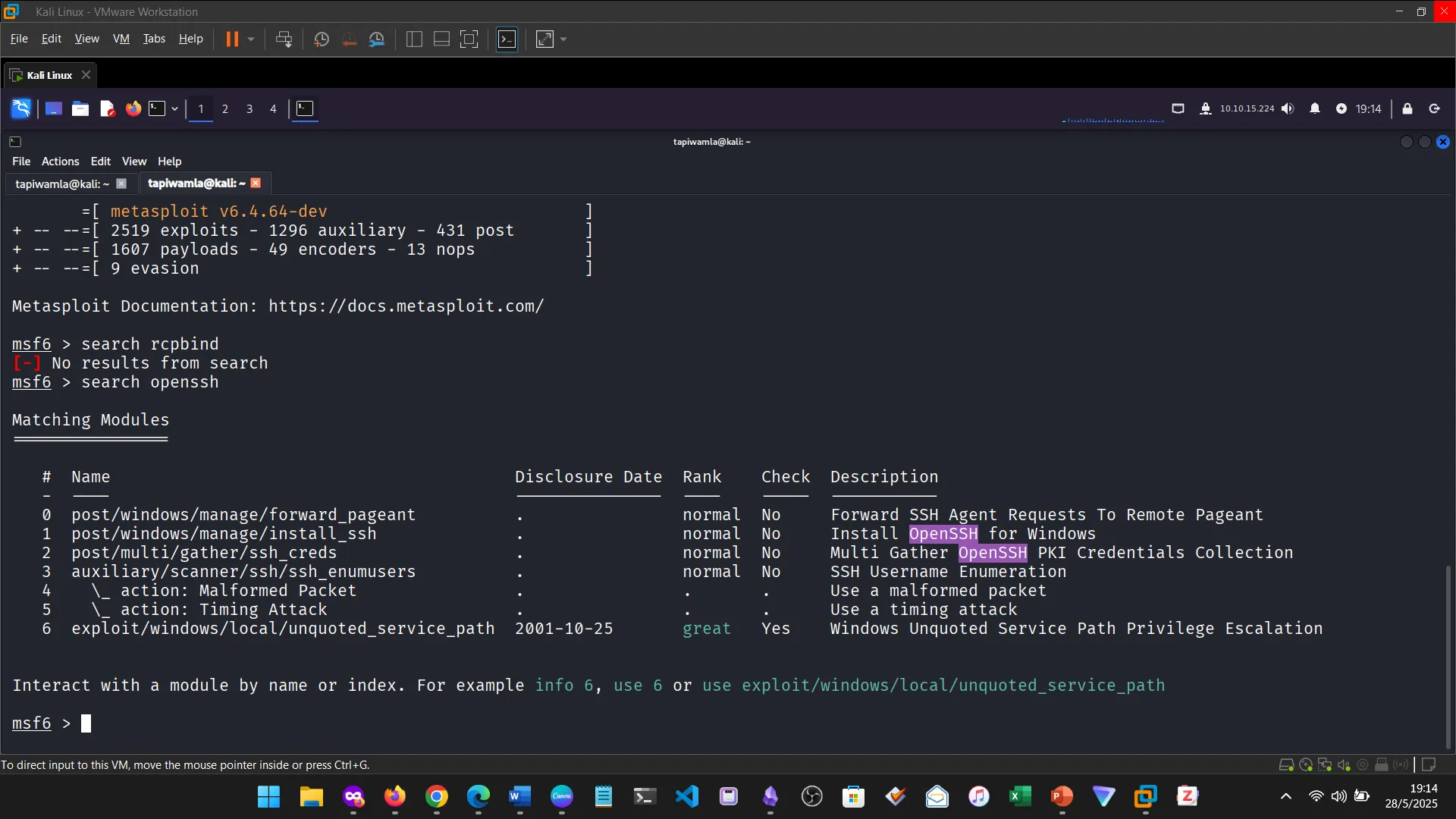Screen dimensions: 1456x819
Task: Click the power manager icon beside the clock
Action: pos(1343,108)
